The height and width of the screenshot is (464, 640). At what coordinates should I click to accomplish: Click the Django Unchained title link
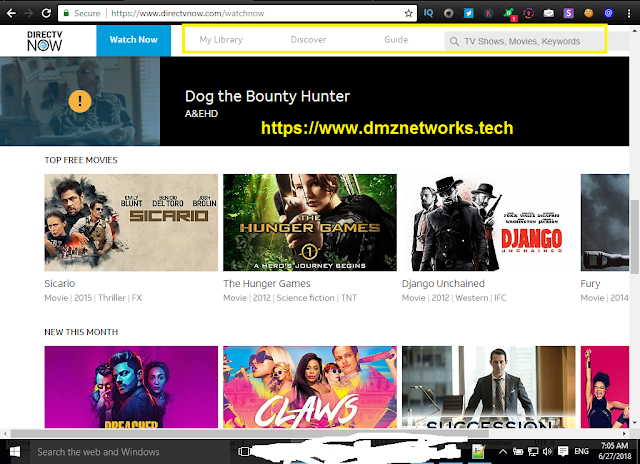(443, 283)
